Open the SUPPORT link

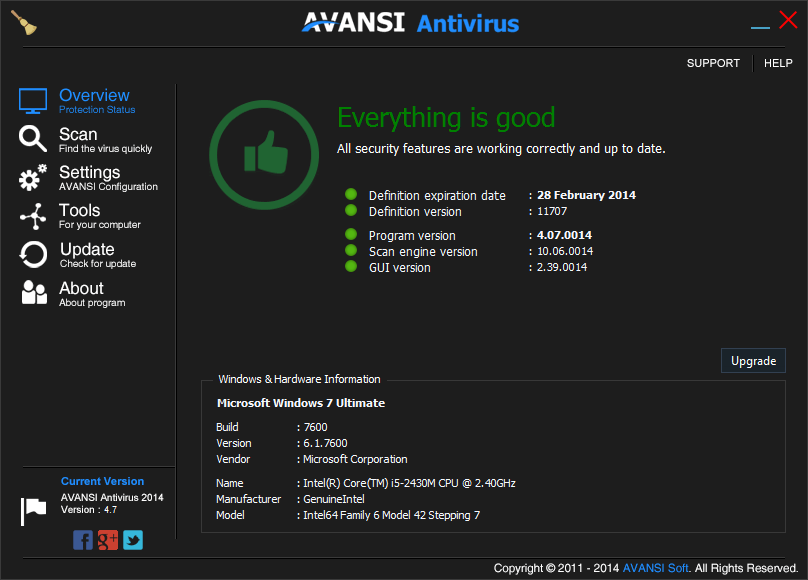tap(713, 63)
